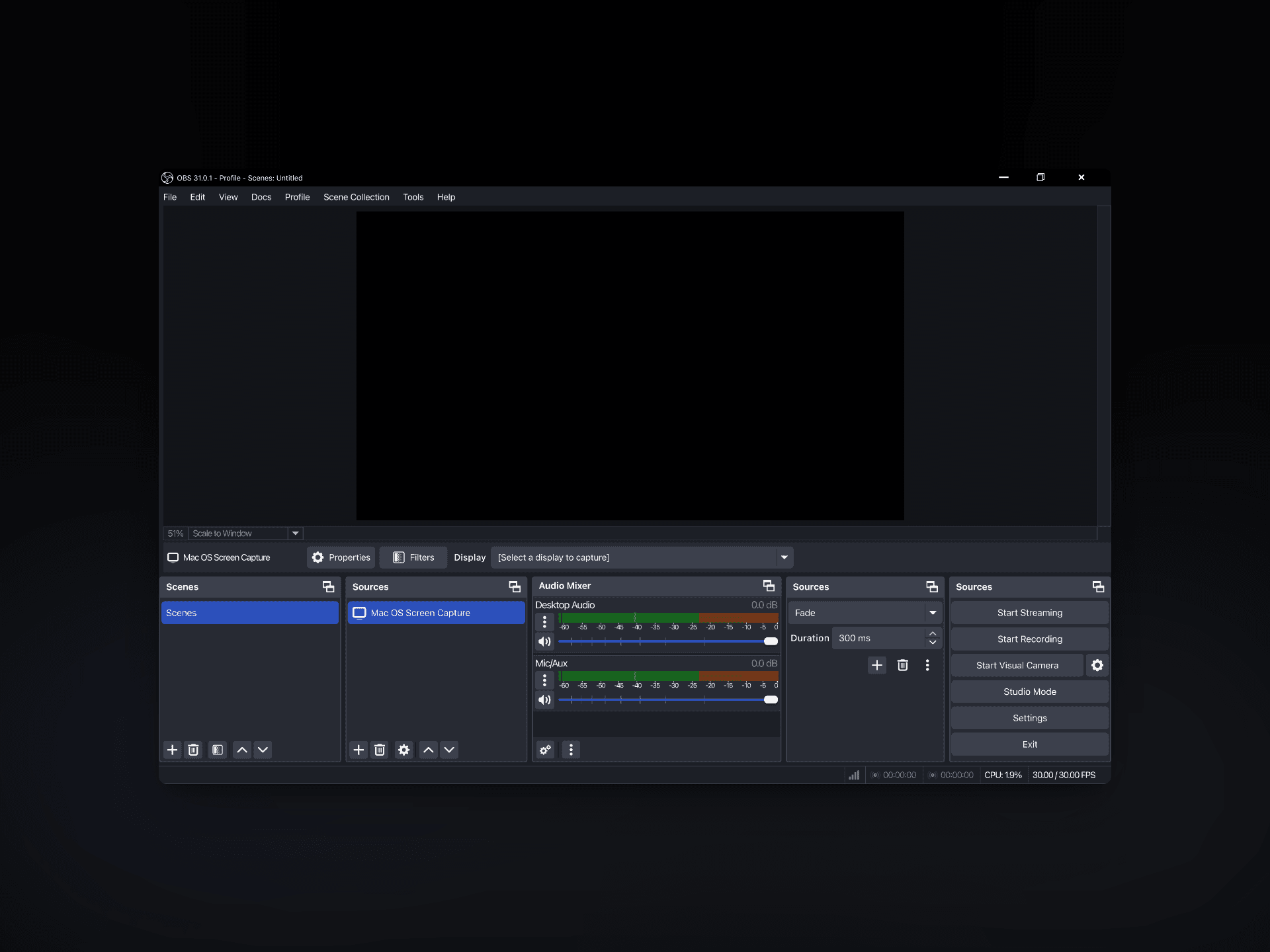Toggle Studio Mode
The height and width of the screenshot is (952, 1270).
pos(1029,692)
